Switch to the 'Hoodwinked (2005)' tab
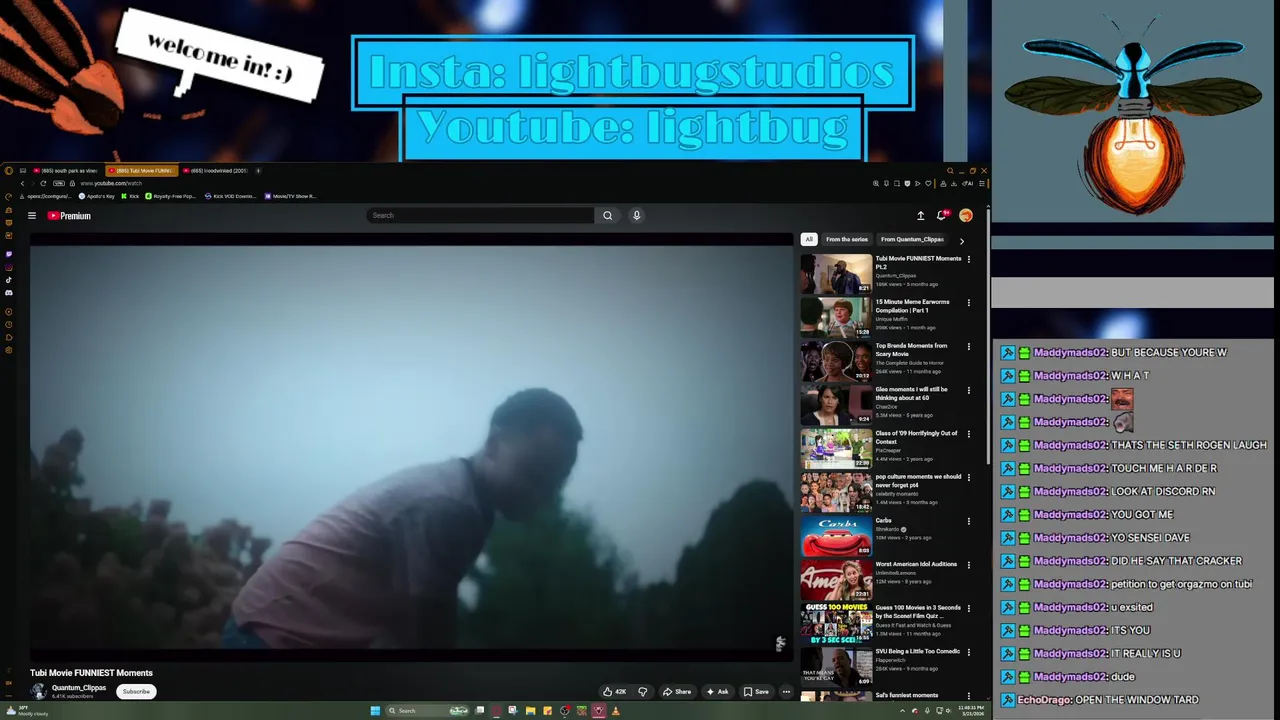Screen dimensions: 1280x720 217,171
